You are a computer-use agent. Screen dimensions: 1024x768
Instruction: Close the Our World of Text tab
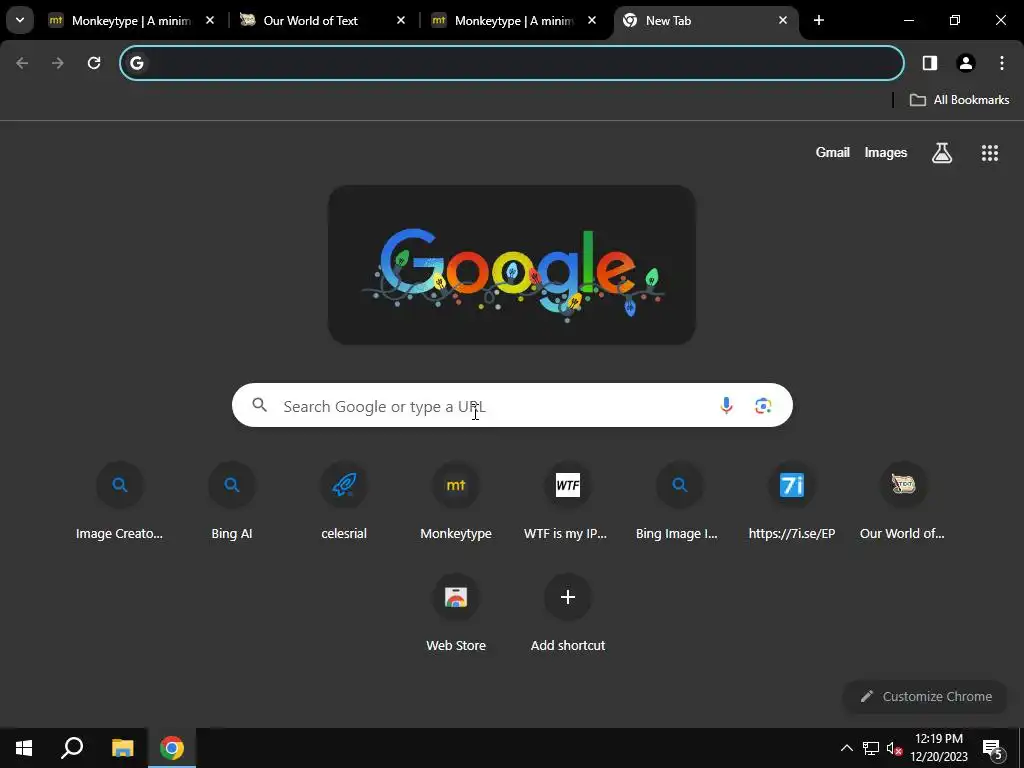click(401, 21)
